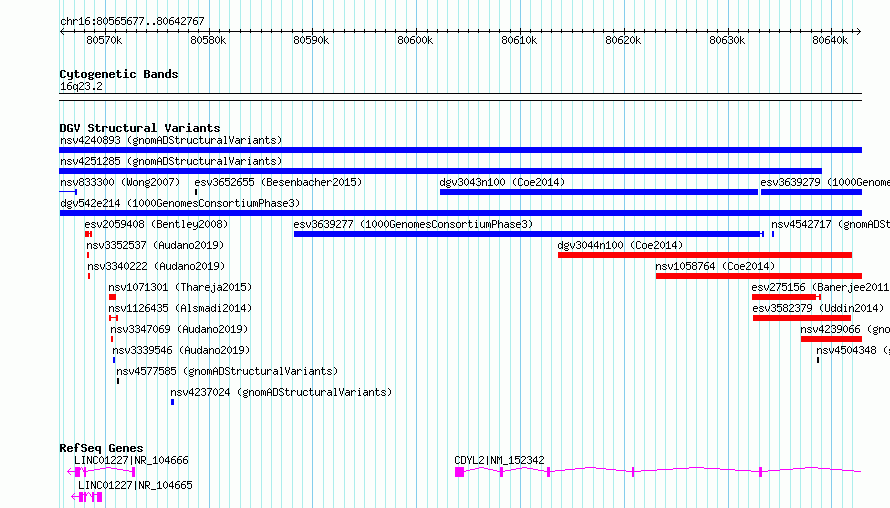The width and height of the screenshot is (890, 508).
Task: Select the 16q23.2 band label
Action: pos(81,86)
